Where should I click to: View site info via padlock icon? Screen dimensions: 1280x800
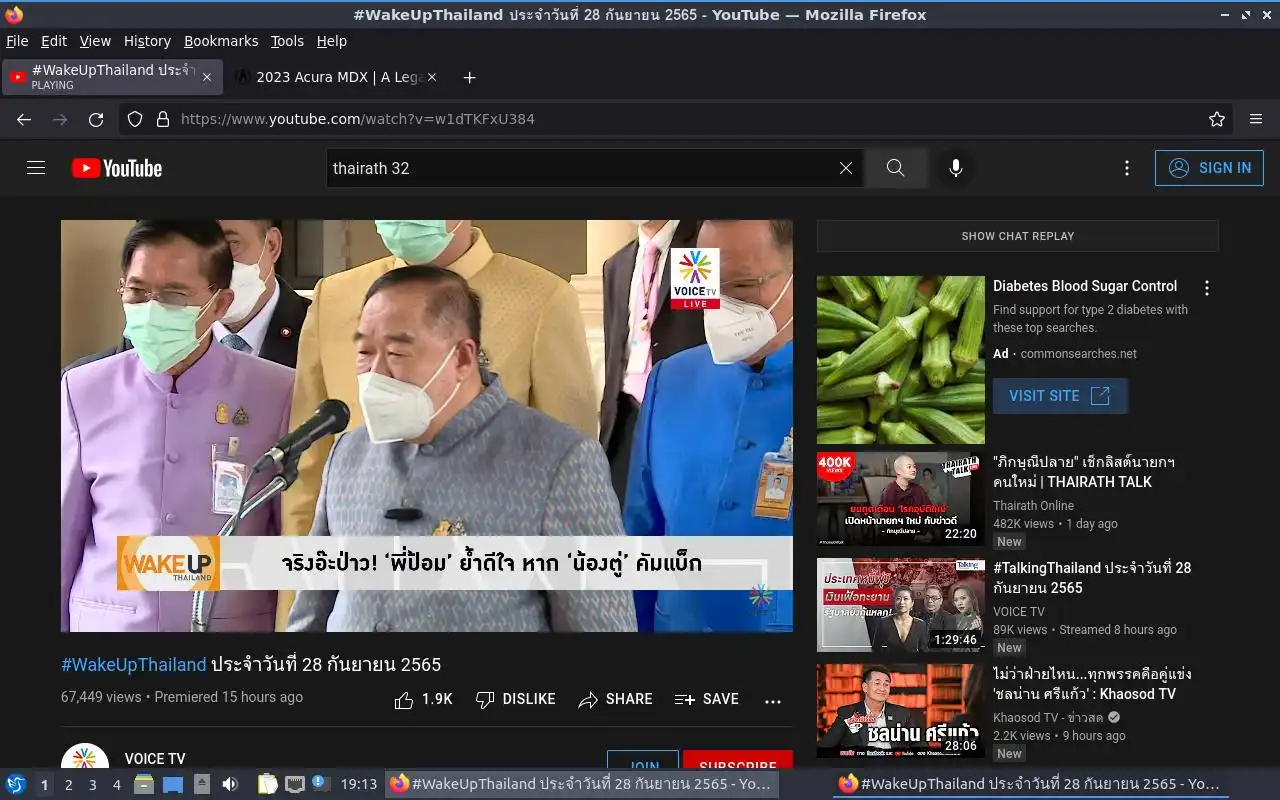point(163,119)
